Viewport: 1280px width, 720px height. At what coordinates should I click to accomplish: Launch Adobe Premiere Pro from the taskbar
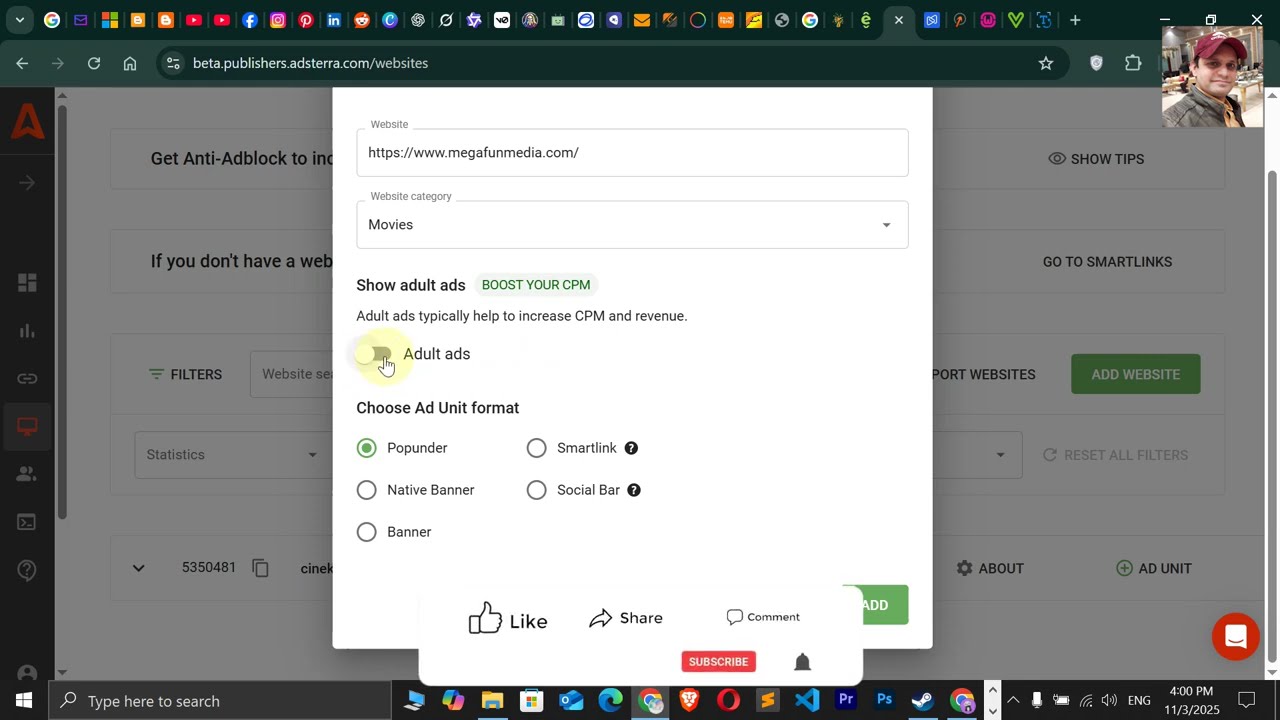tap(846, 701)
